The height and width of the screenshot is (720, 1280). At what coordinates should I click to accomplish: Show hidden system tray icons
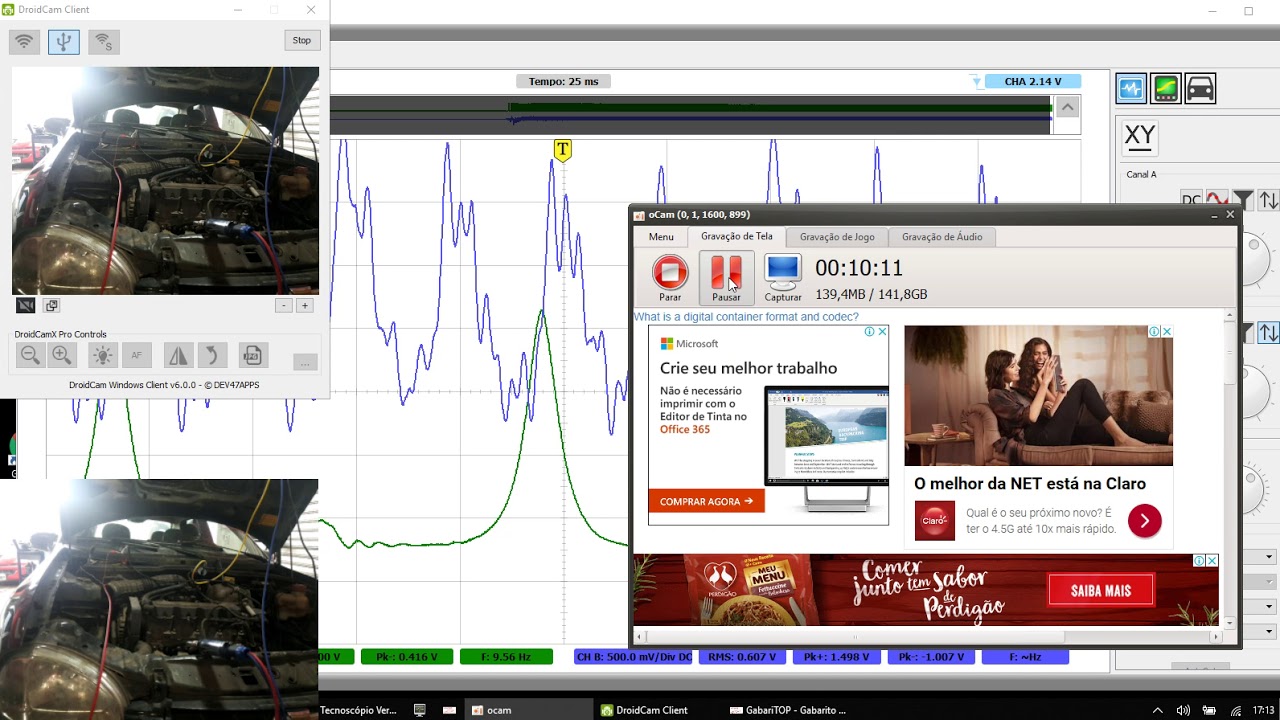click(1158, 710)
